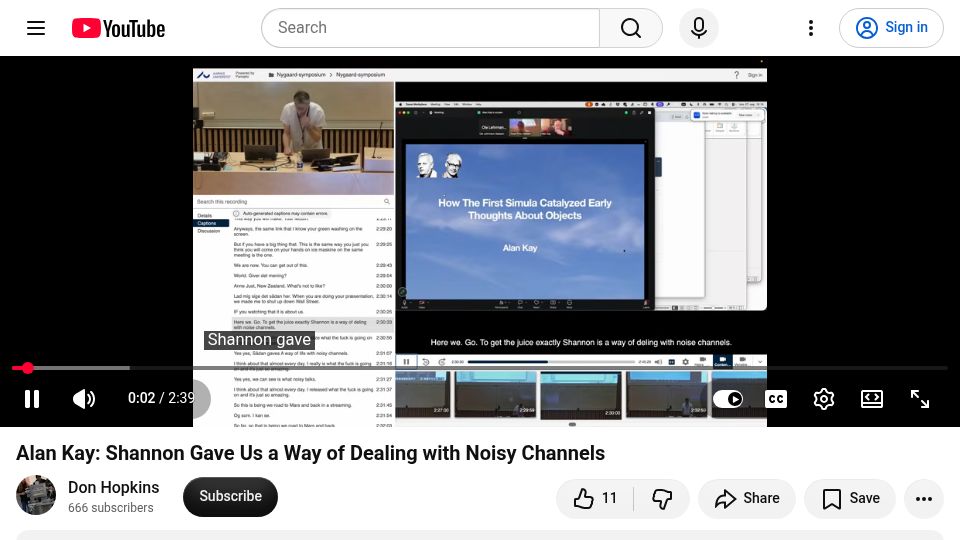Click the Sign in button
Viewport: 960px width, 540px height.
(891, 28)
